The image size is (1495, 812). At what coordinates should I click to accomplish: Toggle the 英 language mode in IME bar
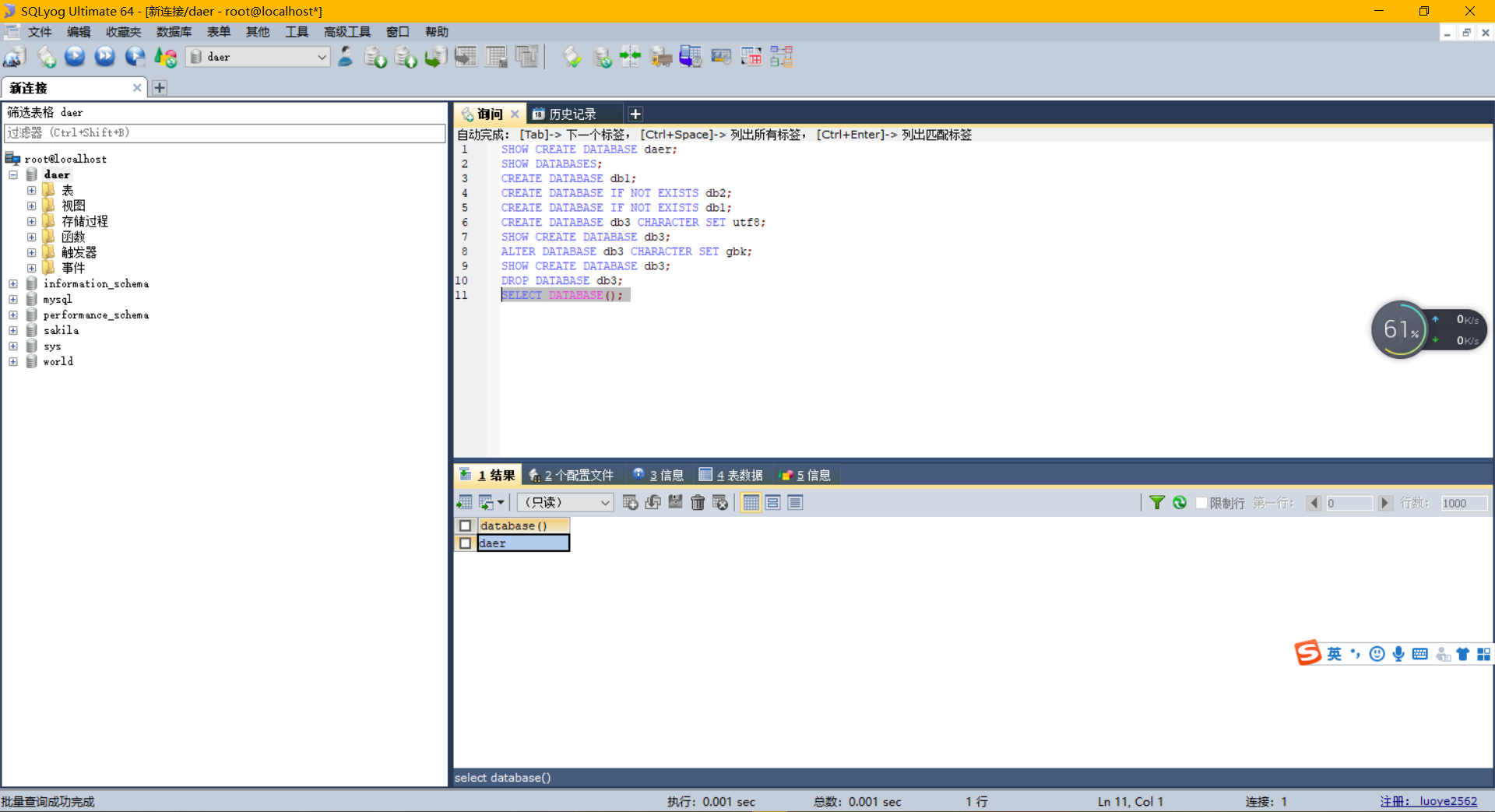pos(1335,654)
